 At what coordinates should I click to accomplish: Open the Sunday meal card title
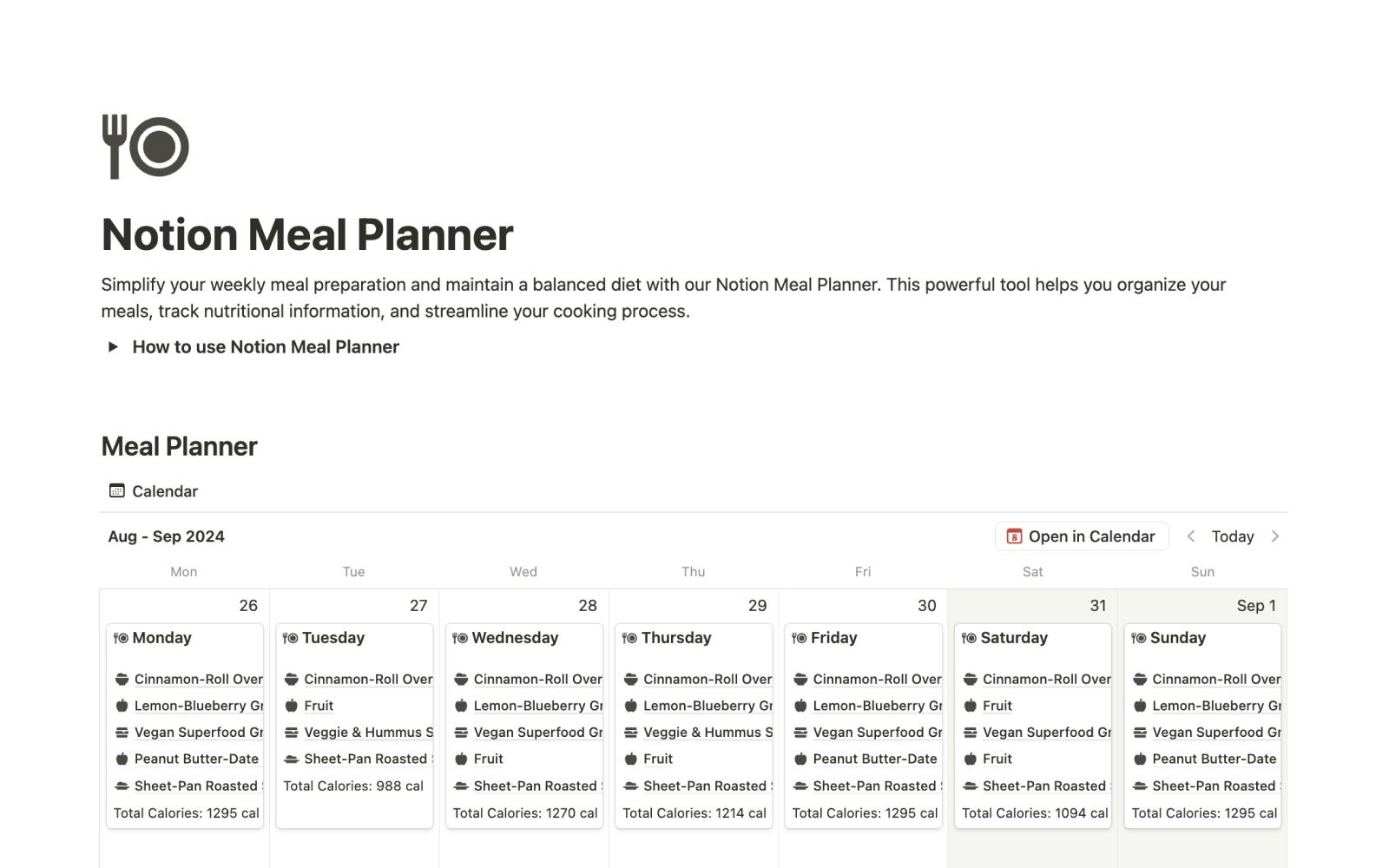tap(1177, 638)
